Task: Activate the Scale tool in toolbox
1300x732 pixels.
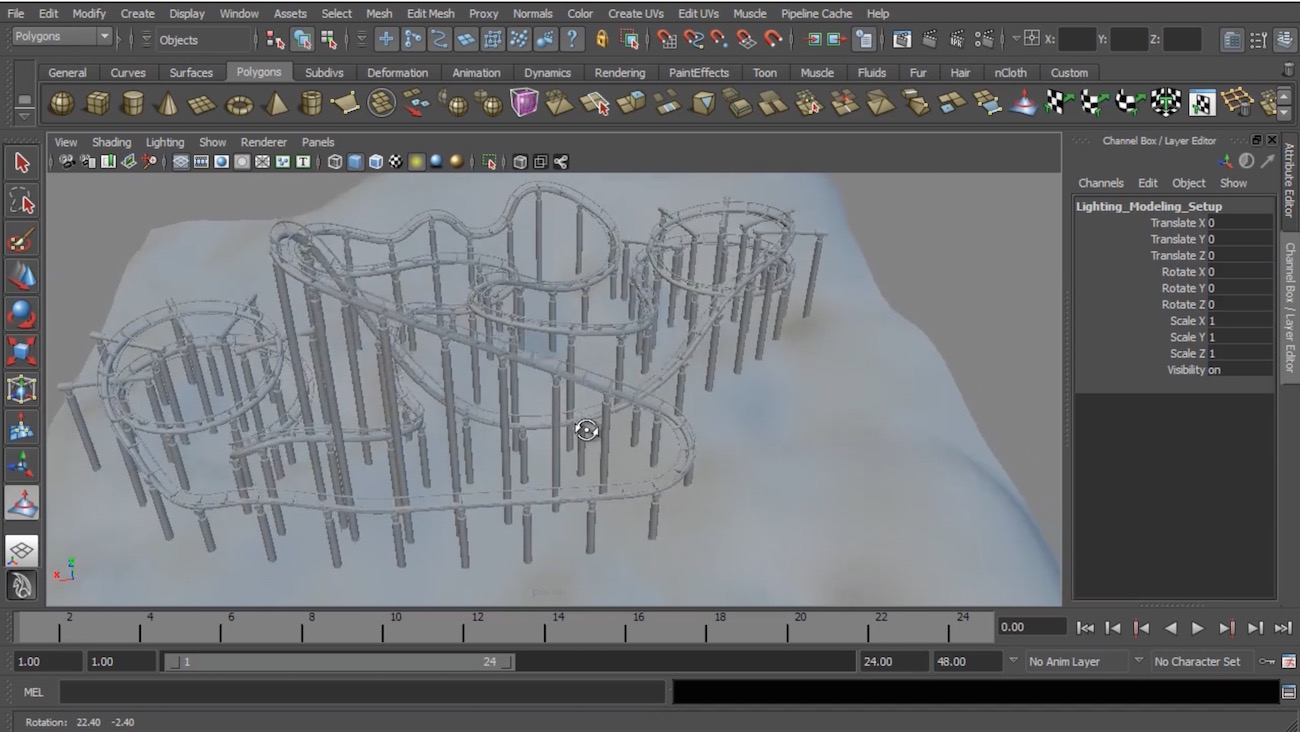Action: tap(21, 352)
